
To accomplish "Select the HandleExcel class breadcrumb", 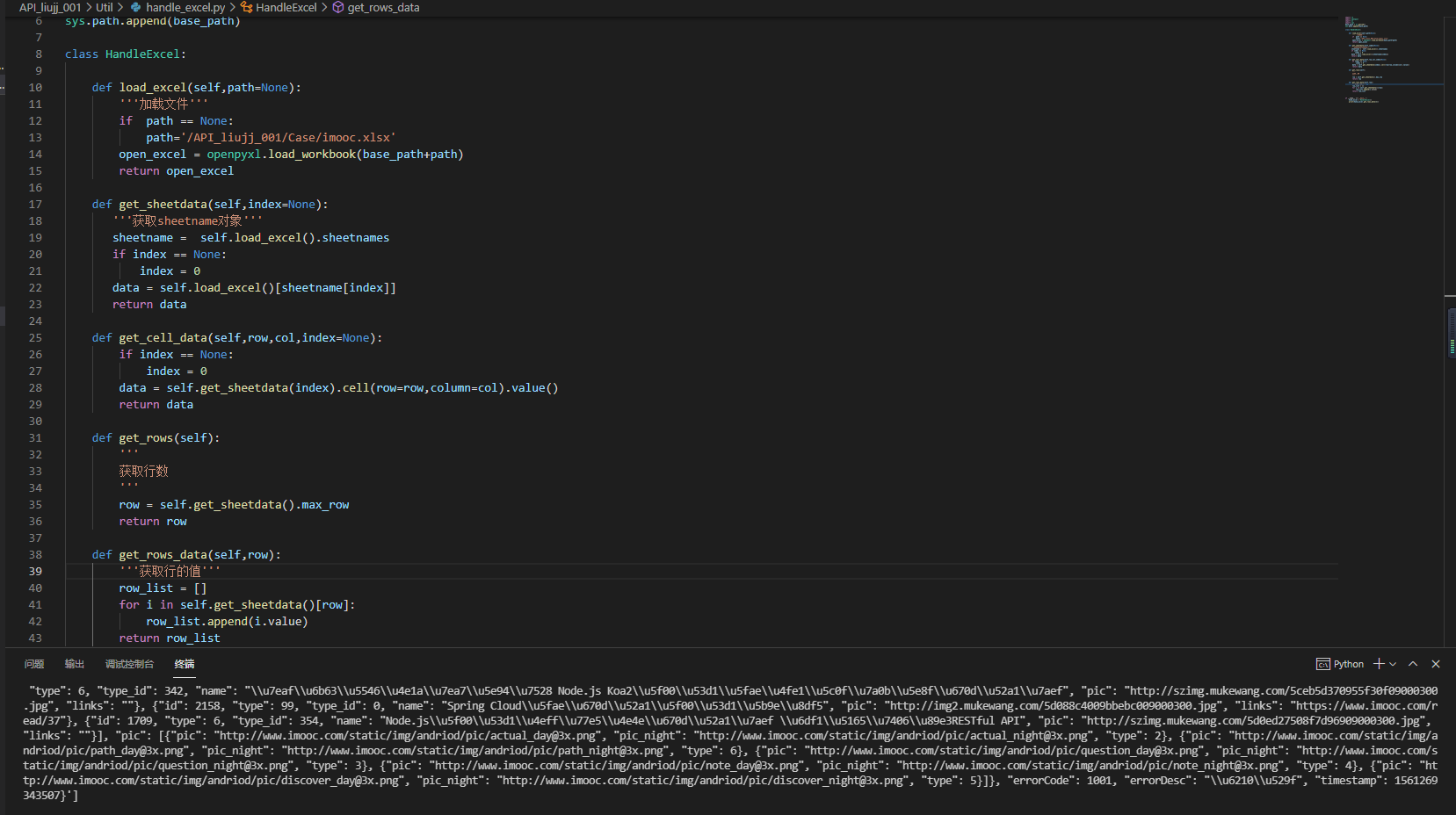I will pos(286,7).
